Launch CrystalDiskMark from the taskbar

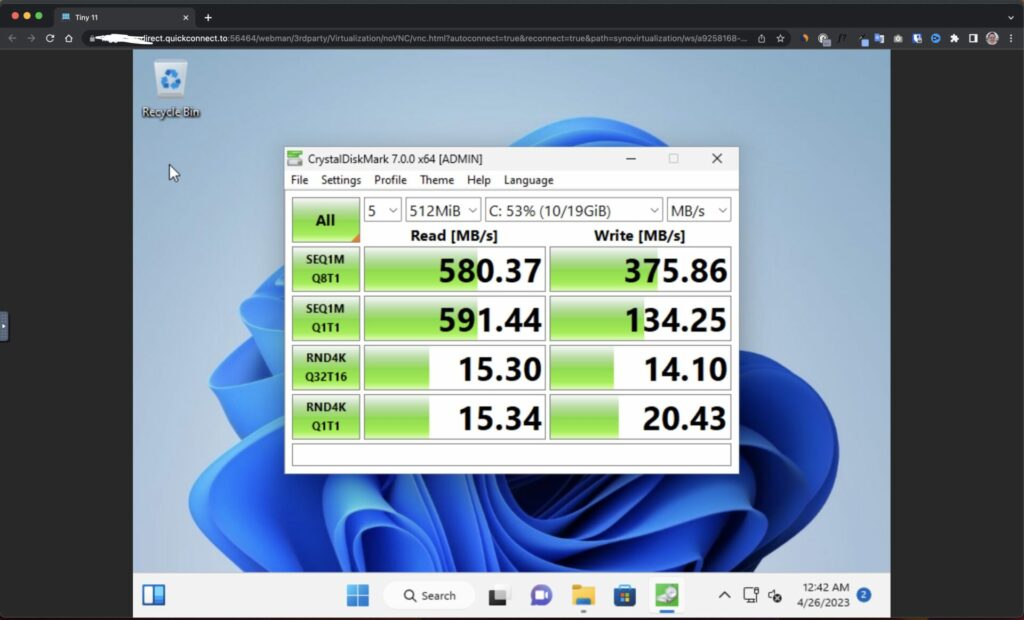pos(666,595)
